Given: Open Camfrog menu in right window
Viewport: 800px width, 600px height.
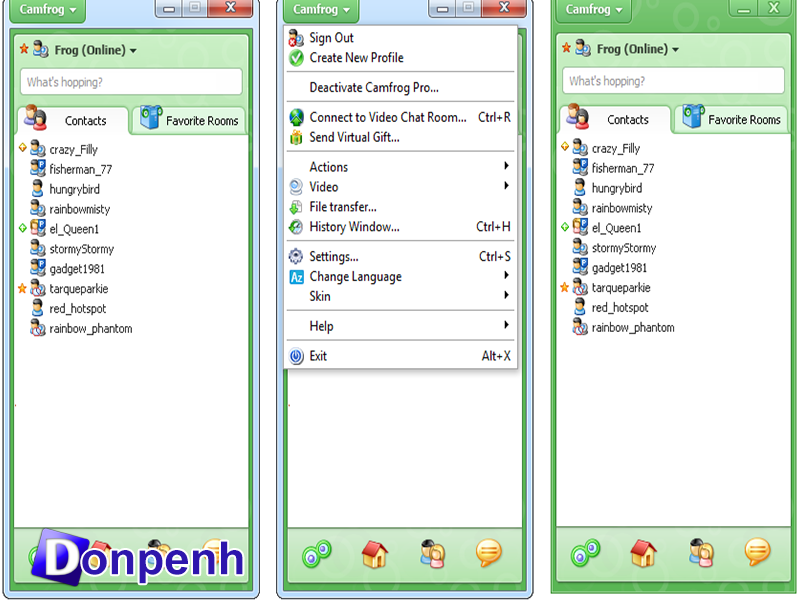Looking at the screenshot, I should tap(594, 10).
